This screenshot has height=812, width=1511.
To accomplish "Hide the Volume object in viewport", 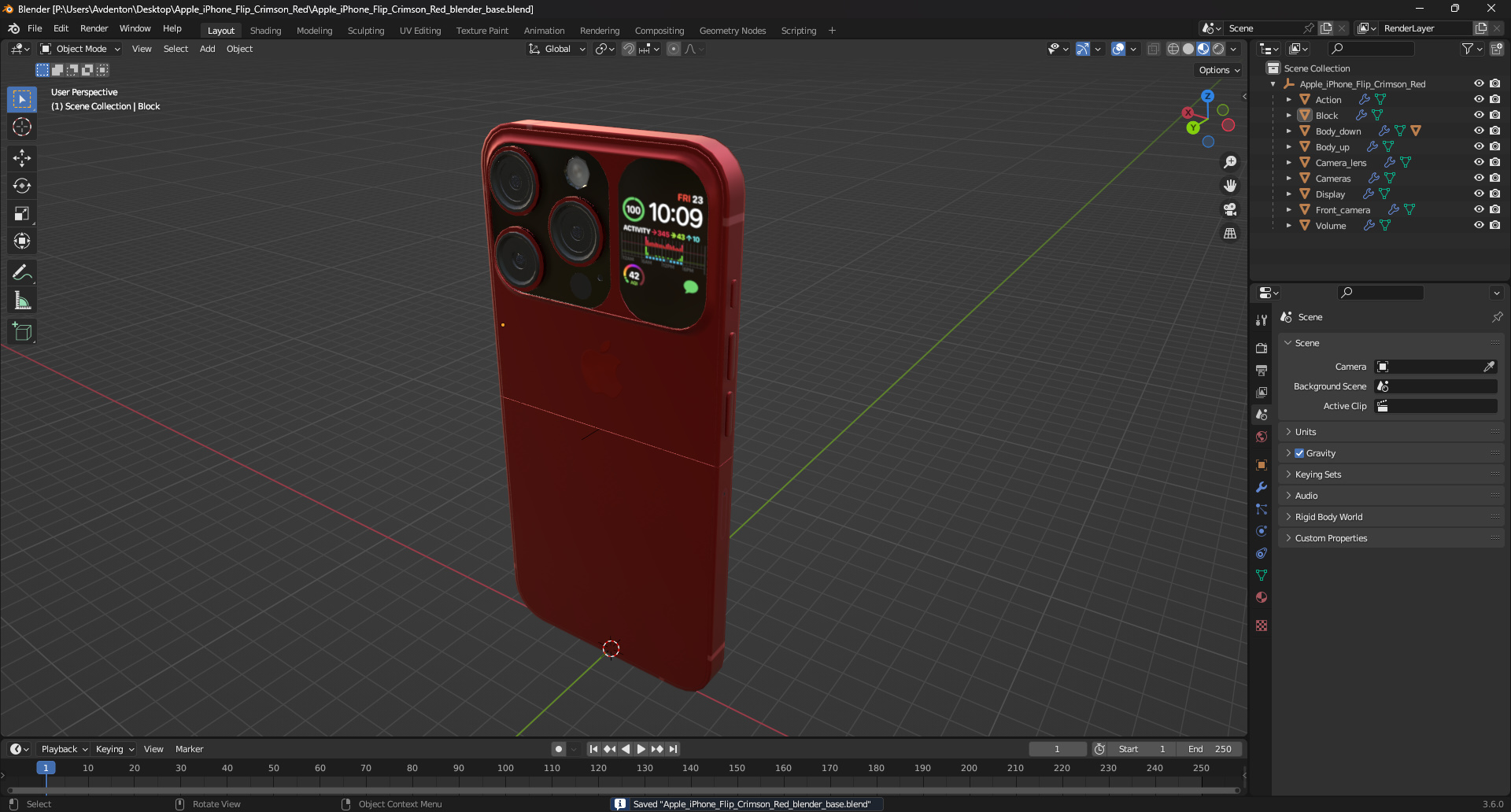I will pos(1479,225).
